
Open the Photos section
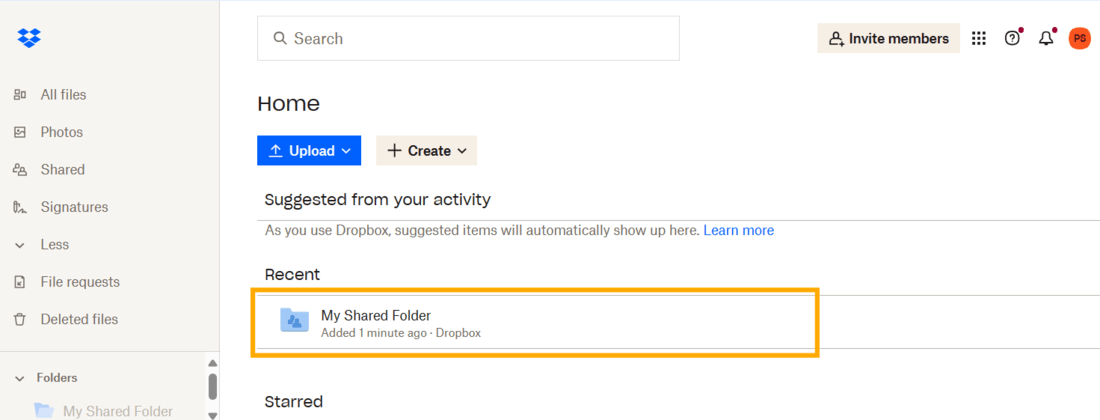(x=61, y=132)
